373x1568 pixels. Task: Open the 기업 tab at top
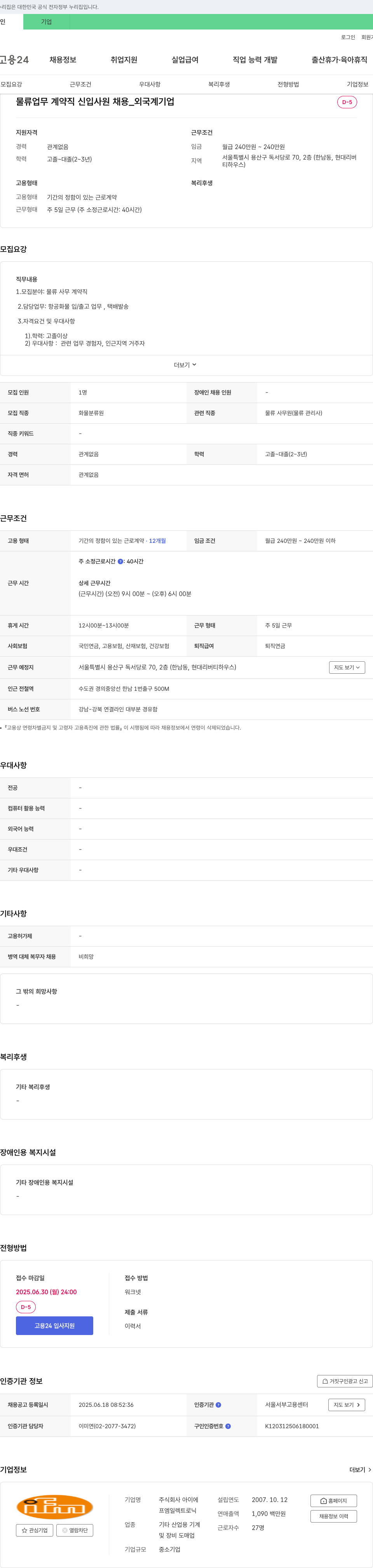46,22
